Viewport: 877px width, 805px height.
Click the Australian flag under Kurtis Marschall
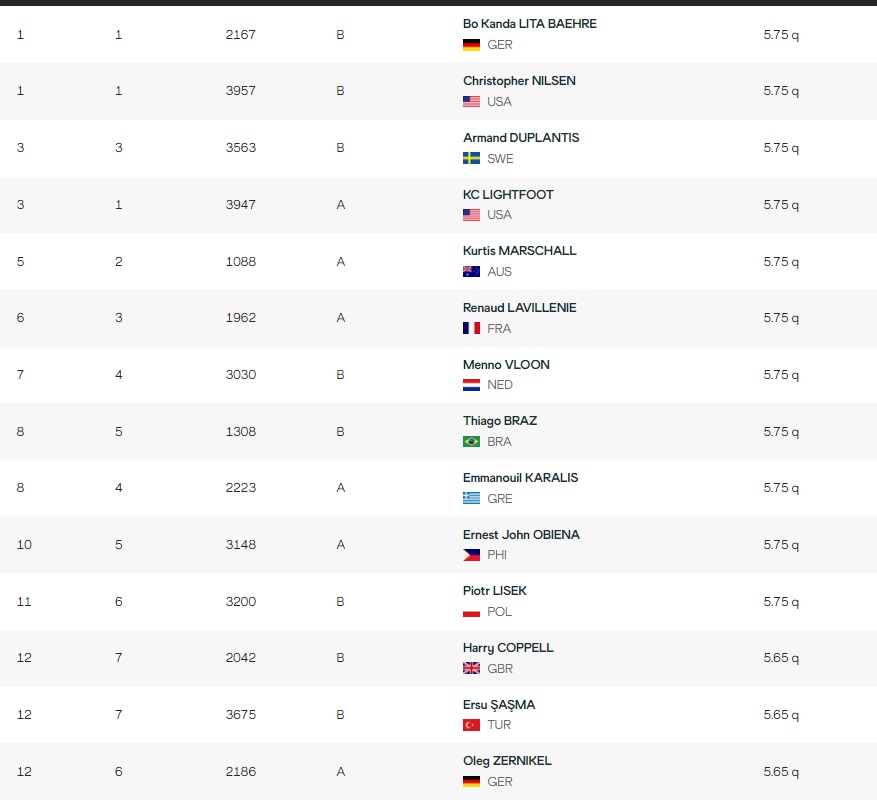click(x=471, y=272)
